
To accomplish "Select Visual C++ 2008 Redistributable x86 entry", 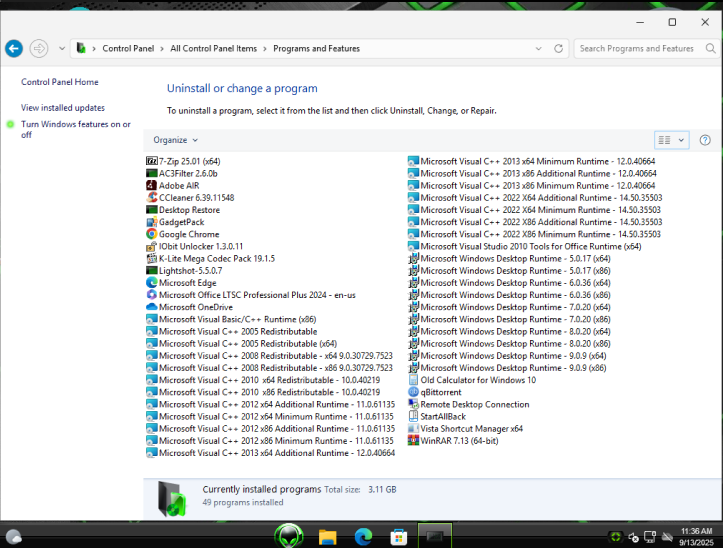I will 269,368.
